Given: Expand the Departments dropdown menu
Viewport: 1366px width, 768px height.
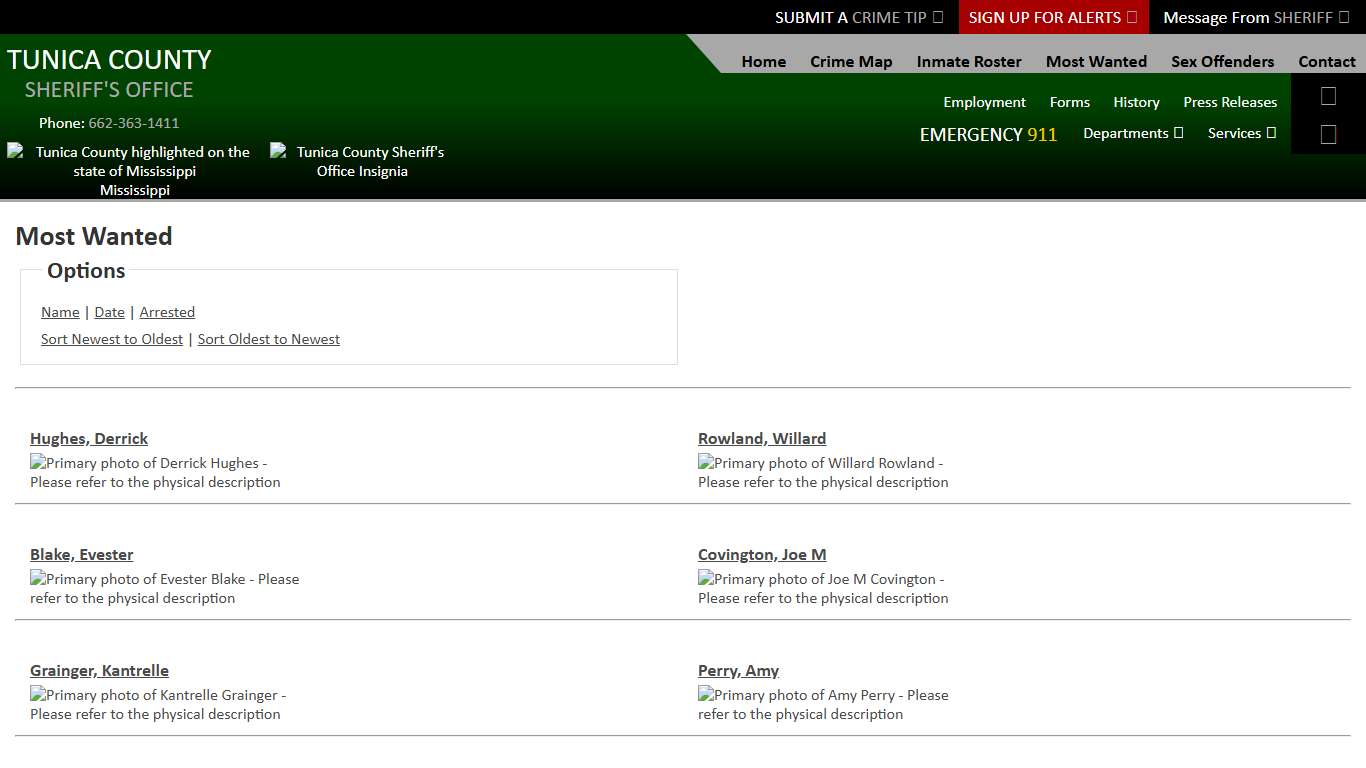Looking at the screenshot, I should (x=1132, y=133).
